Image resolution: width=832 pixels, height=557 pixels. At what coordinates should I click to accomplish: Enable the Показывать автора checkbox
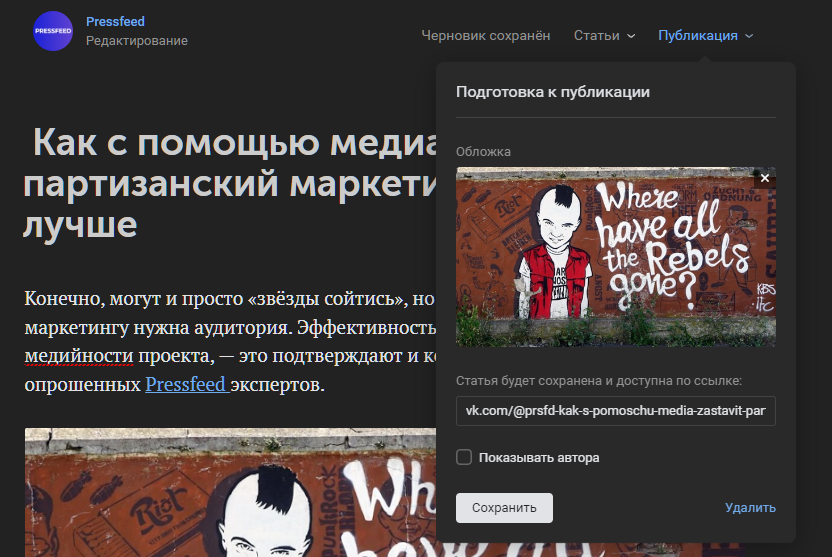464,457
